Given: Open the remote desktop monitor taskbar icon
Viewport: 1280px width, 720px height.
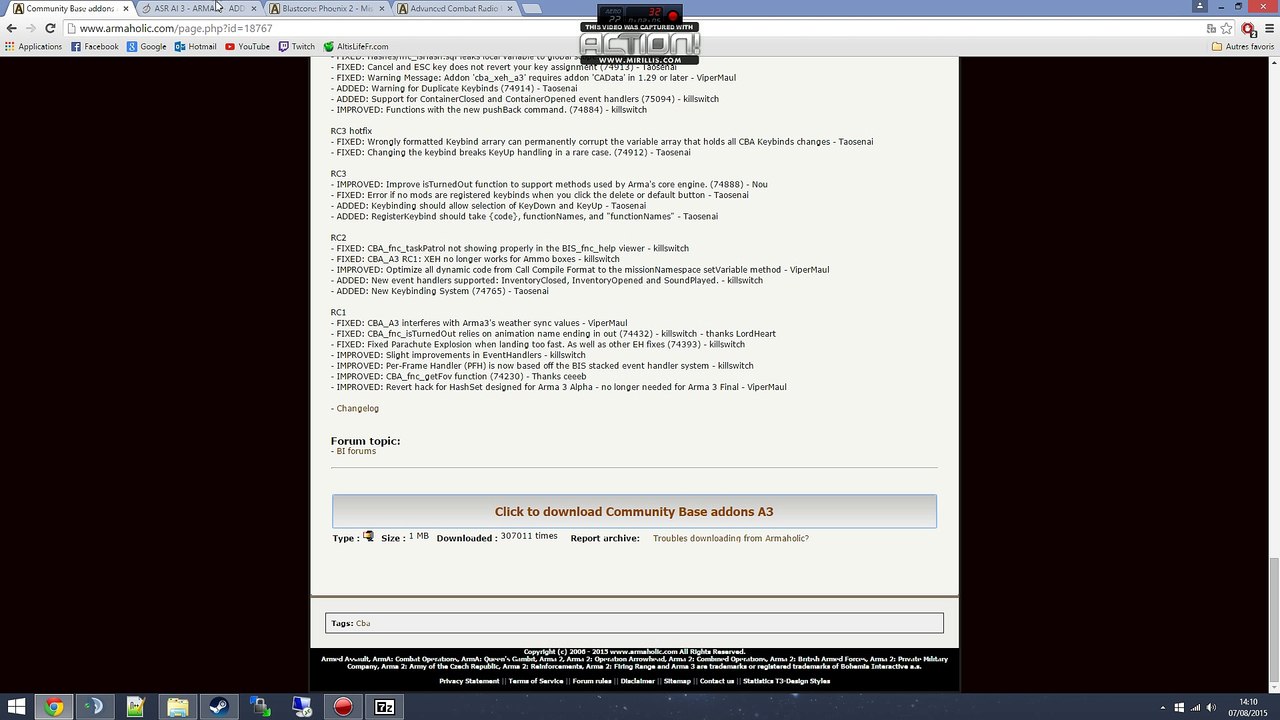Looking at the screenshot, I should 301,707.
